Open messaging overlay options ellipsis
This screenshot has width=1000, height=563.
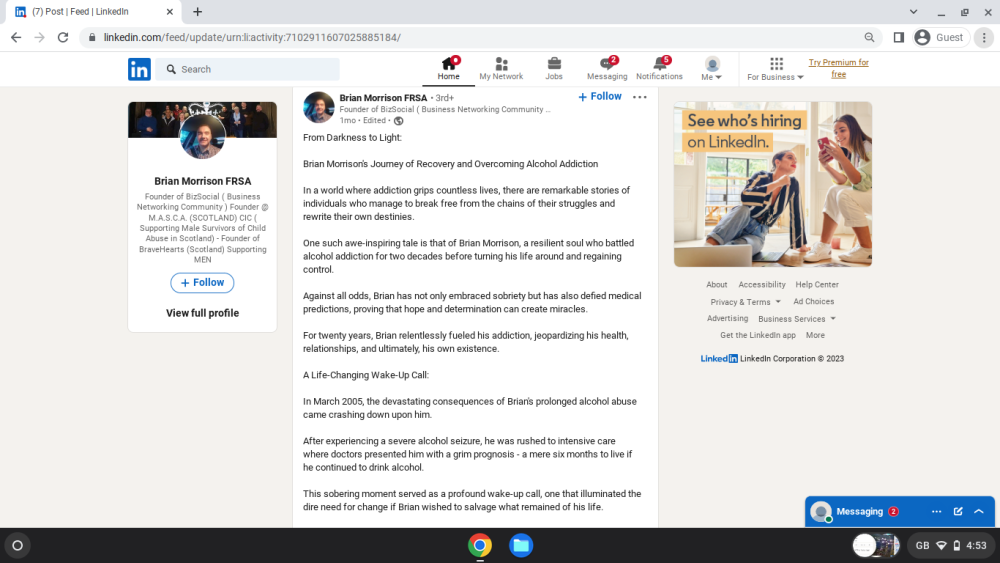[936, 511]
